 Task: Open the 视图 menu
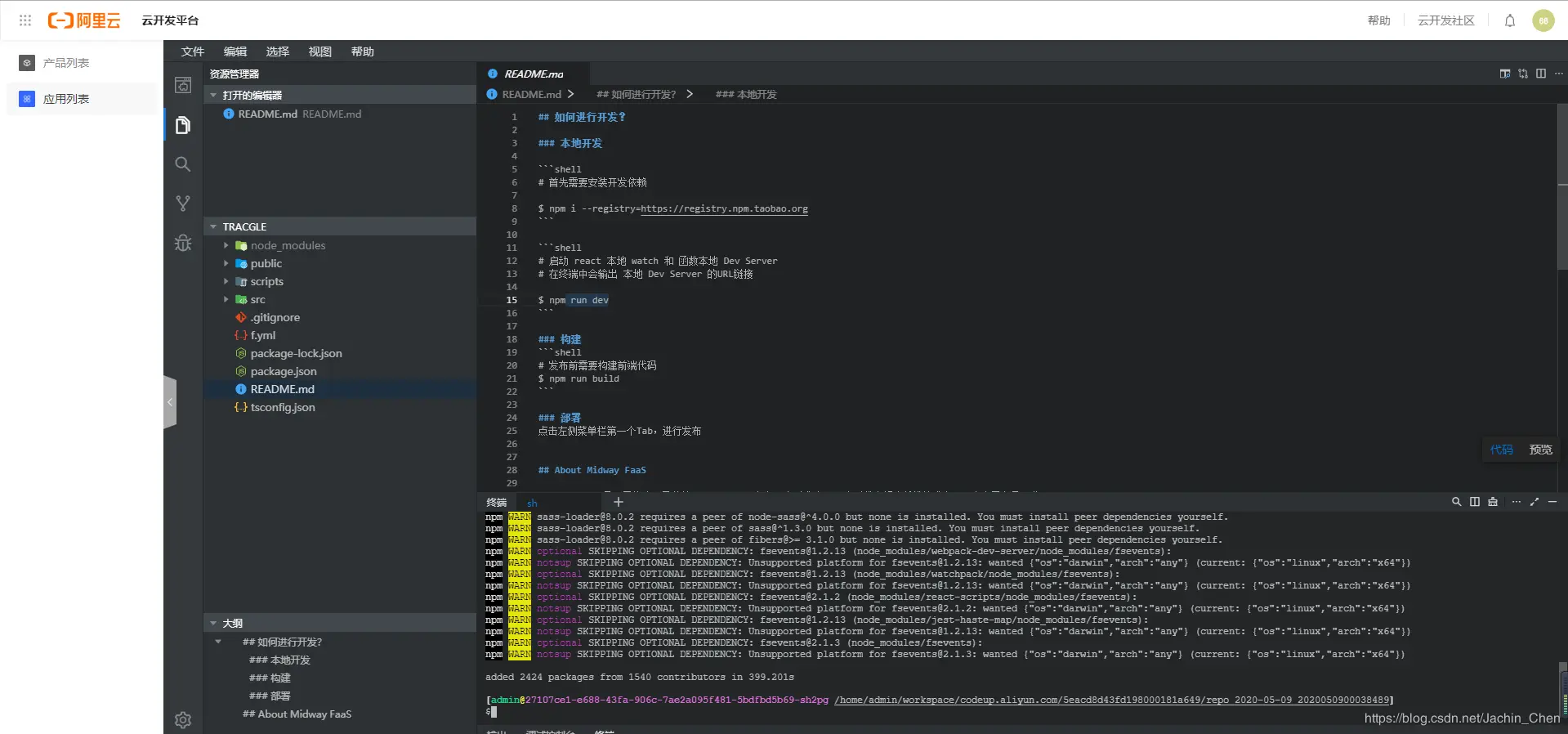point(320,51)
